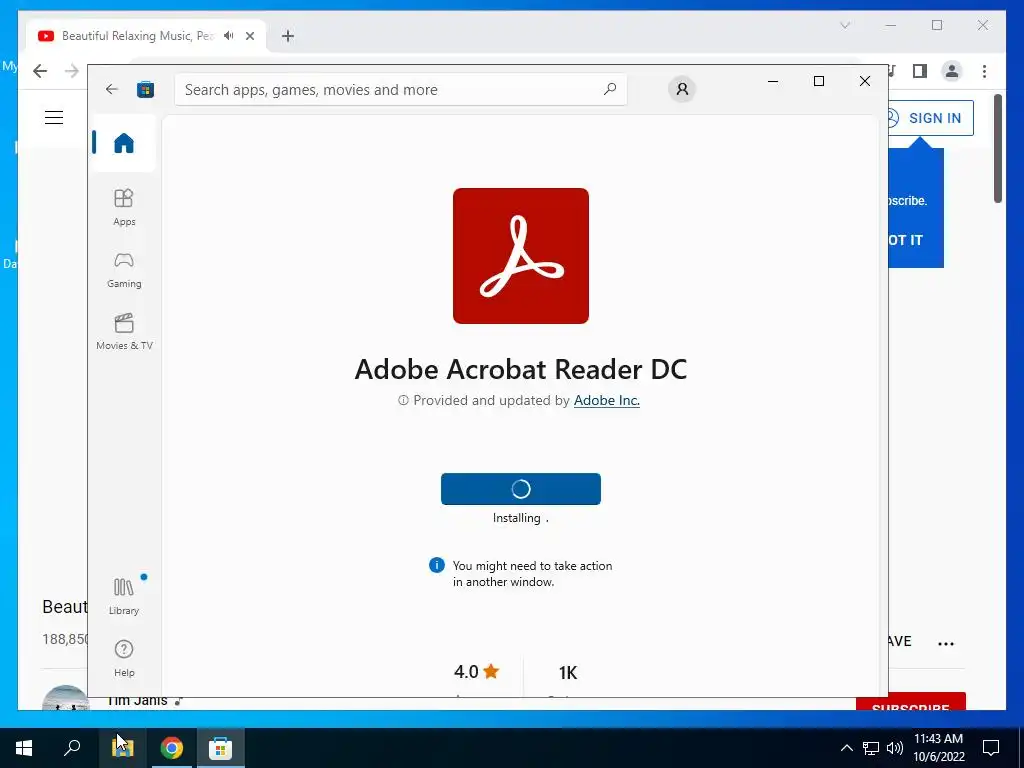Image resolution: width=1024 pixels, height=768 pixels.
Task: Click Chrome's back navigation arrow
Action: (40, 71)
